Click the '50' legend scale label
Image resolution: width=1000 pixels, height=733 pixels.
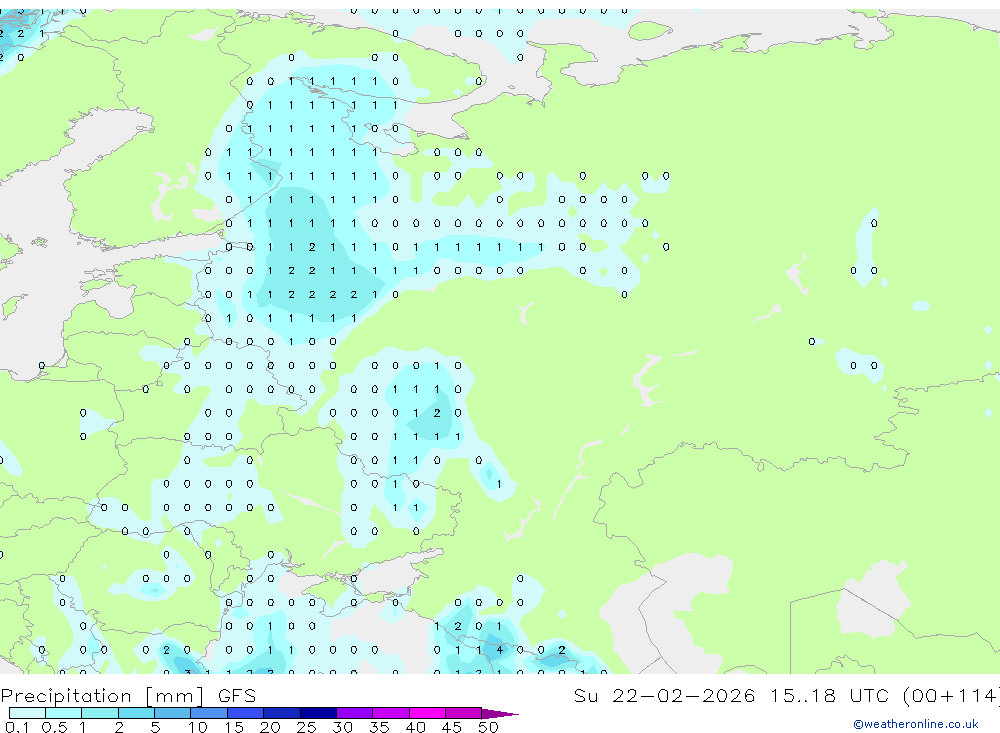(488, 727)
